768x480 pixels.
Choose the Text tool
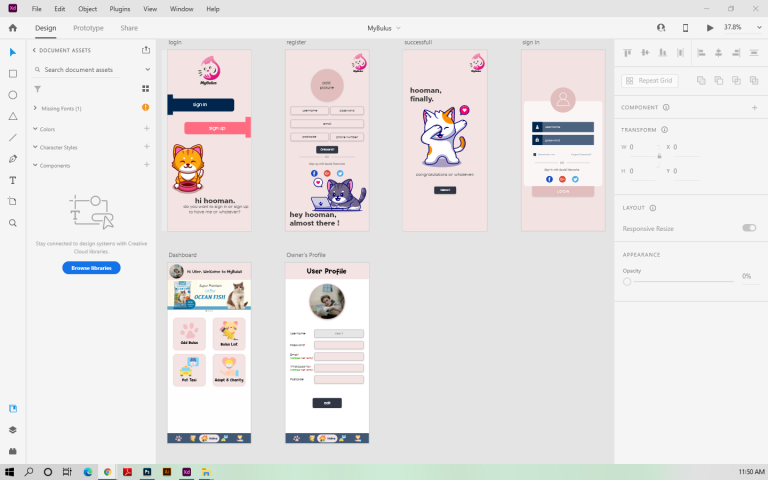point(13,180)
